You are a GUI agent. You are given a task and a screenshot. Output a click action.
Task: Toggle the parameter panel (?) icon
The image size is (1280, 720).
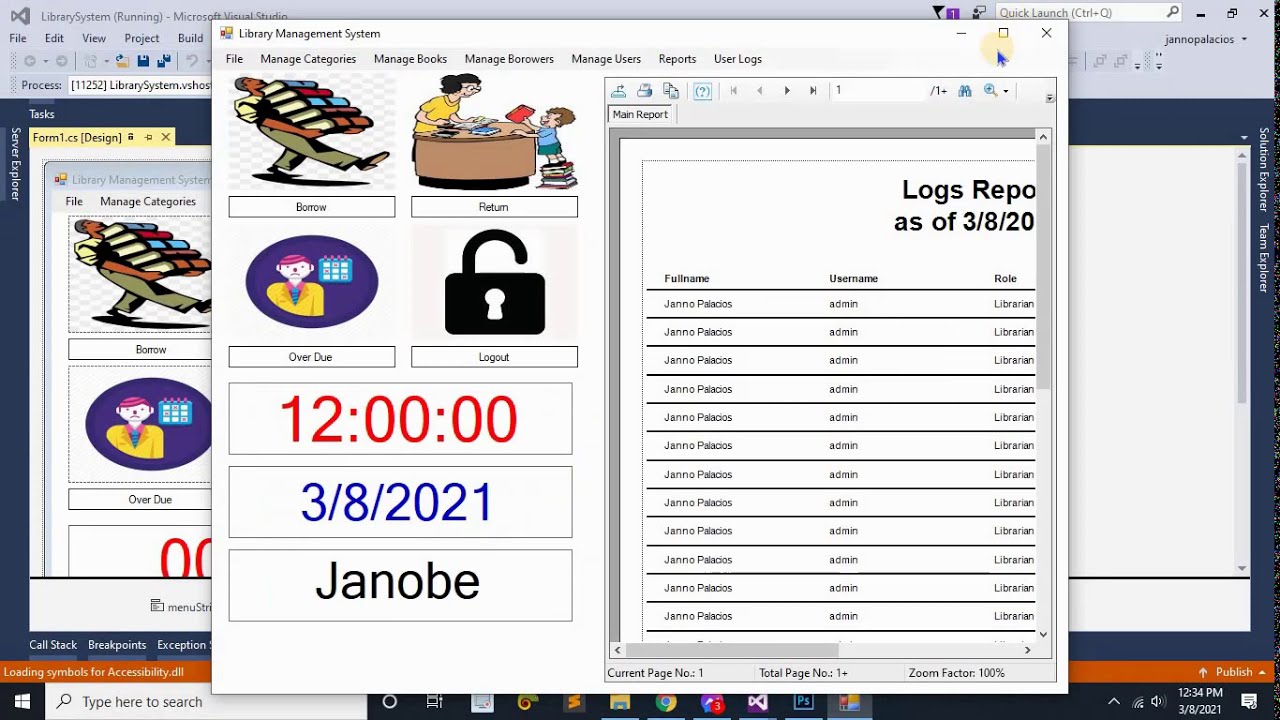[703, 91]
